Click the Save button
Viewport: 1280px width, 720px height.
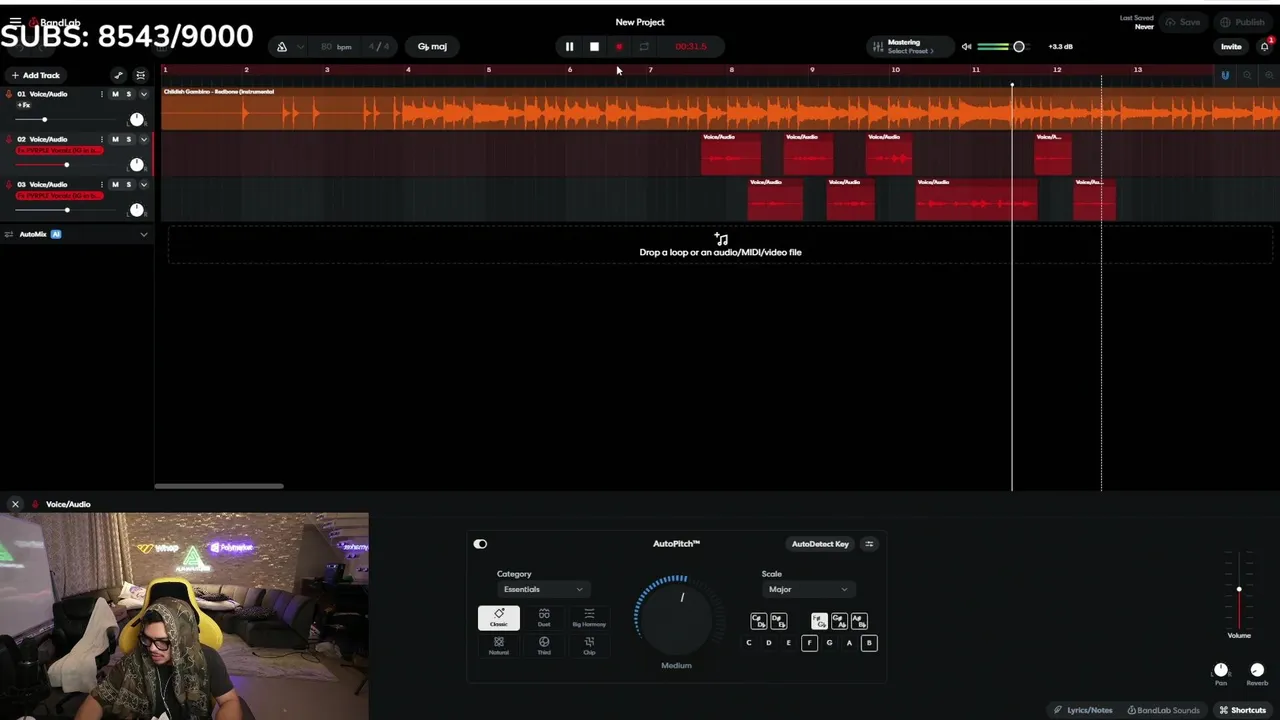tap(1182, 22)
